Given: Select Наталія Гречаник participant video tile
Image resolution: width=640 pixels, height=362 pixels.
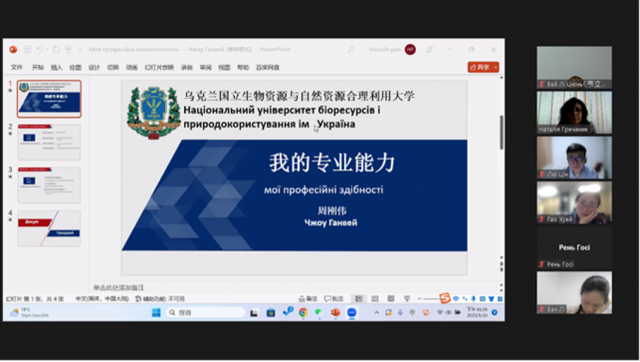Looking at the screenshot, I should 574,113.
